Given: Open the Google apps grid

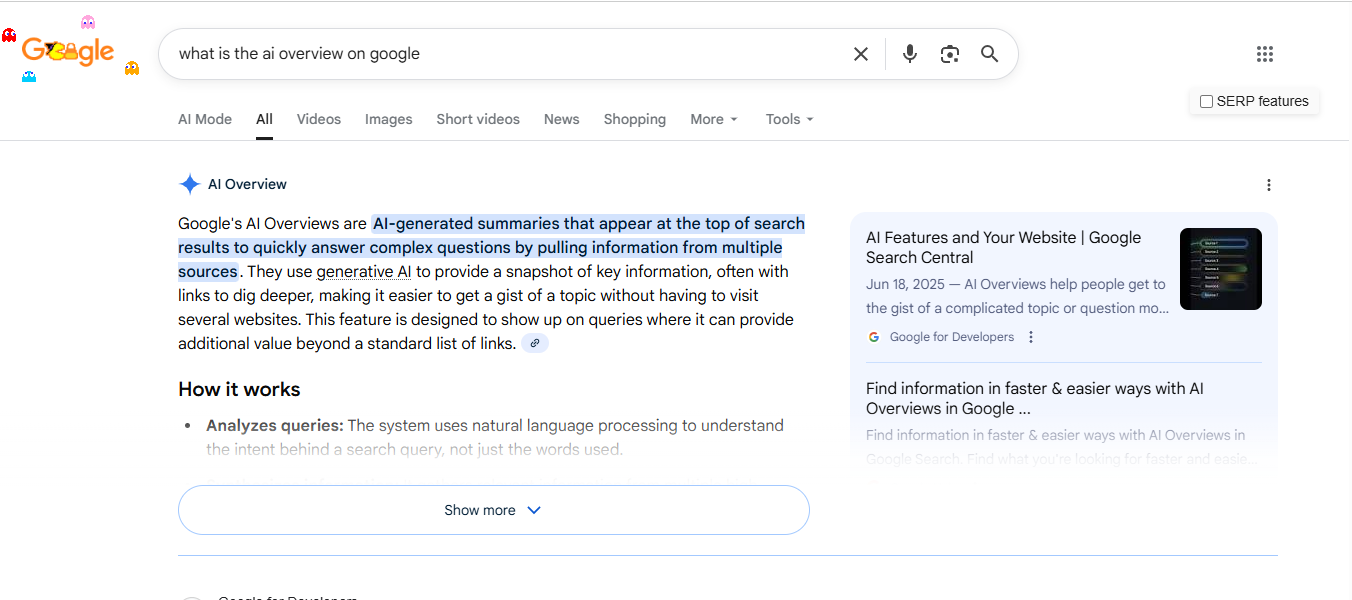Looking at the screenshot, I should coord(1264,54).
